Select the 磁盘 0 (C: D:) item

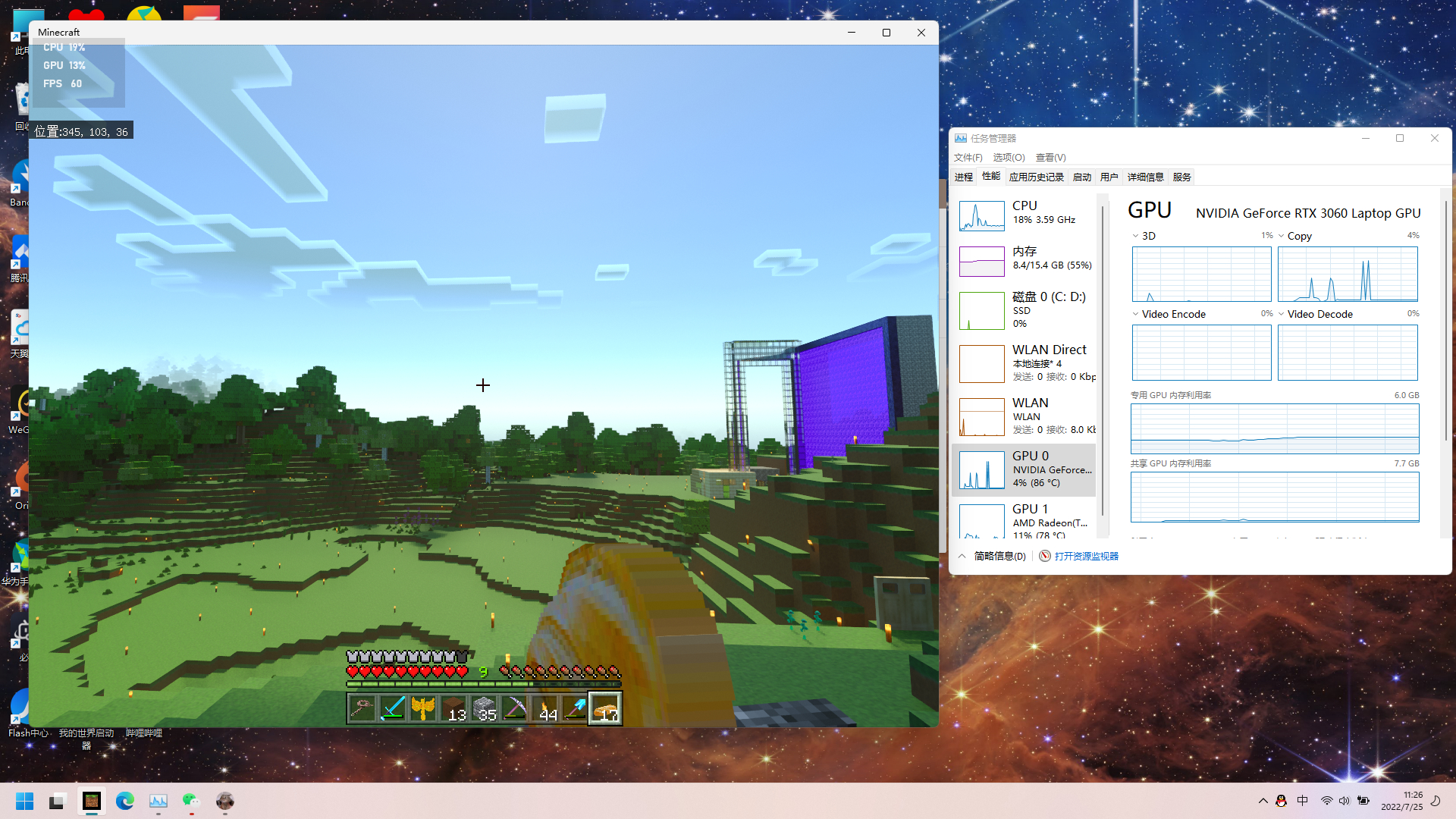(1024, 311)
